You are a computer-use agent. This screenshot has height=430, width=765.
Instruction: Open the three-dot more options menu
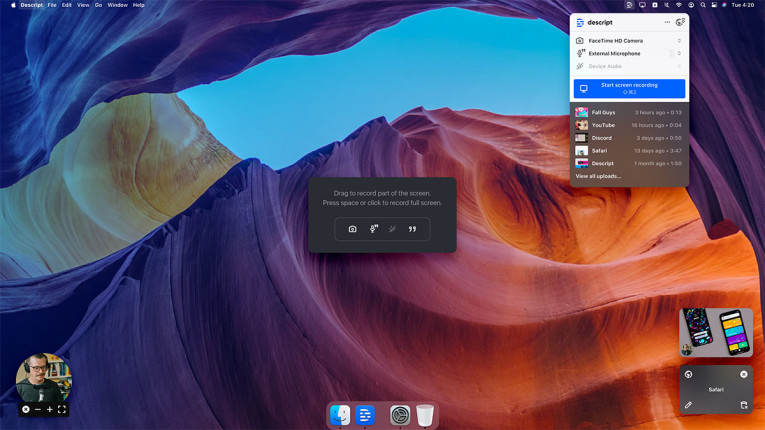coord(667,22)
